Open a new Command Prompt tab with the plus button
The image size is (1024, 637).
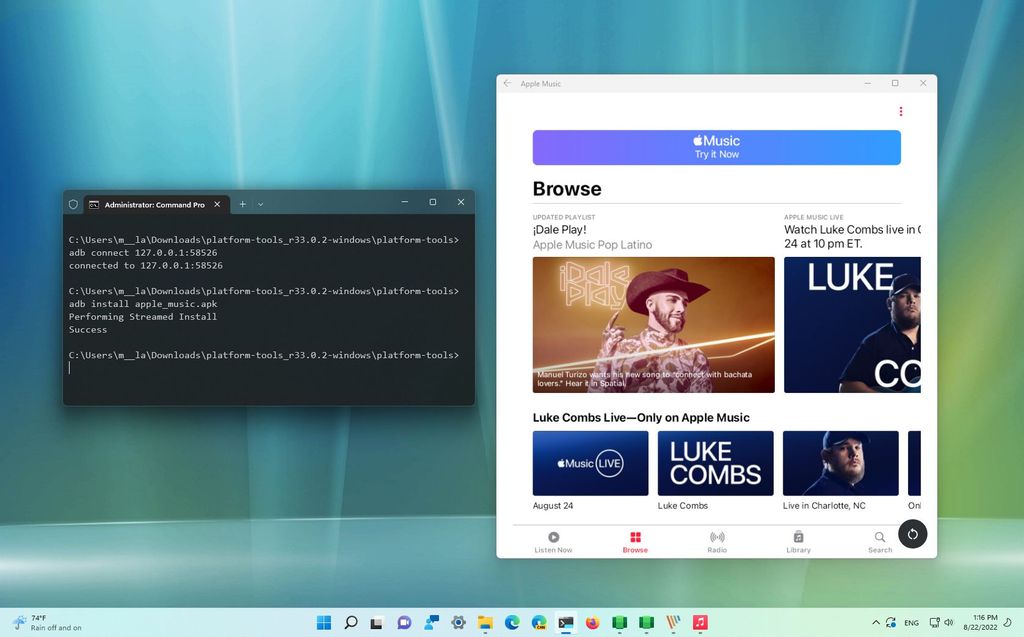click(241, 203)
